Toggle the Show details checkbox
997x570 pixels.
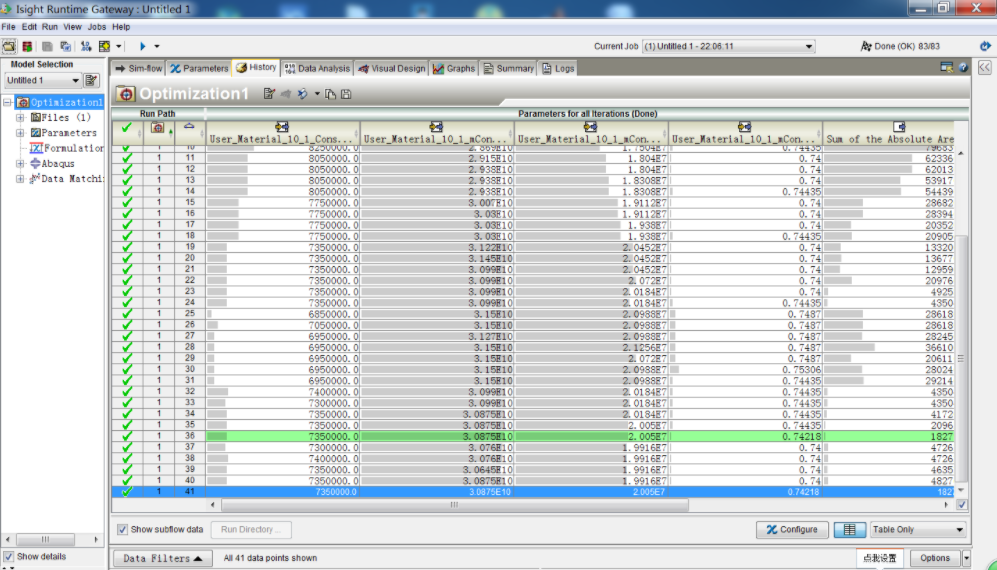9,557
